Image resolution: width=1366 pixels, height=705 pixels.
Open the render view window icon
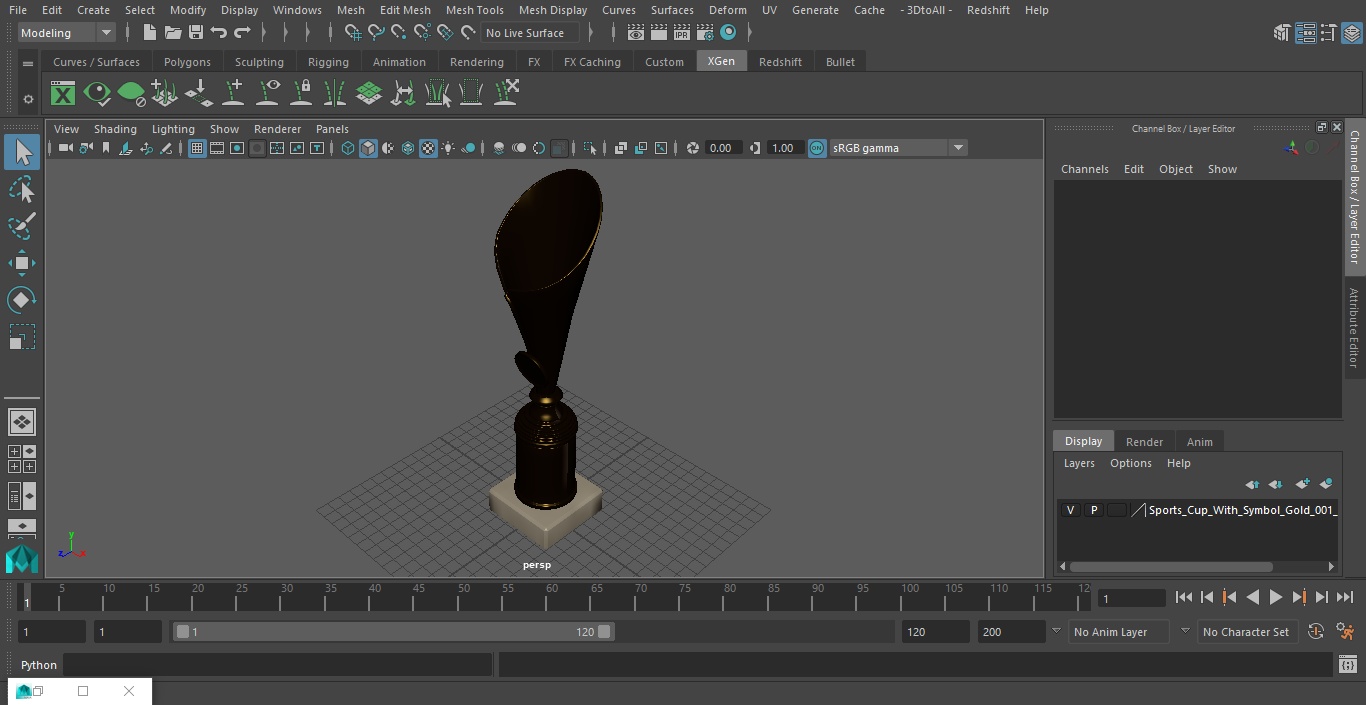pos(636,33)
